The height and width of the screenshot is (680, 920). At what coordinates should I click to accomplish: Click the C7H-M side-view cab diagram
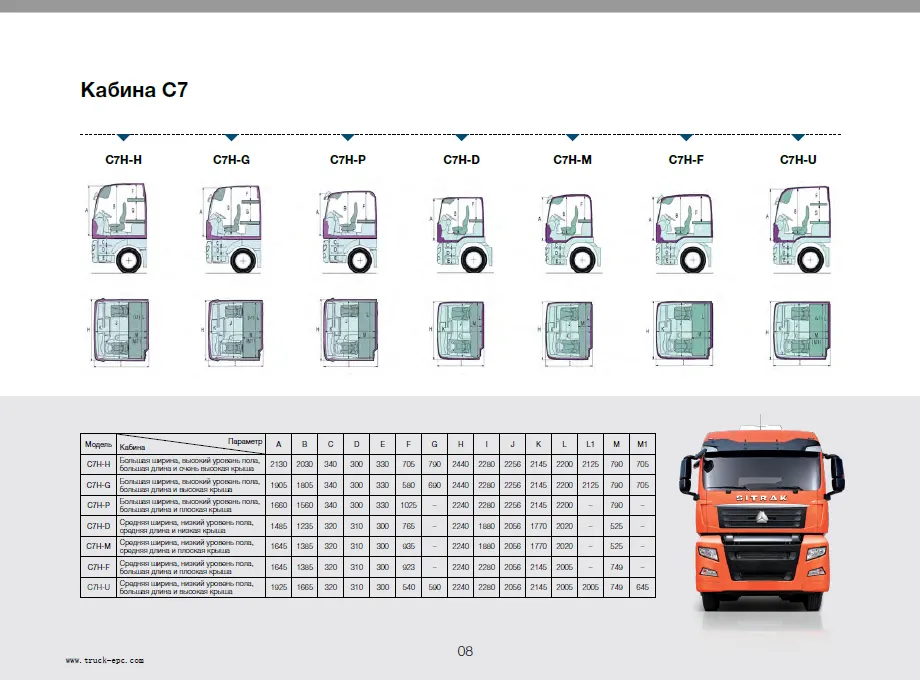point(573,229)
